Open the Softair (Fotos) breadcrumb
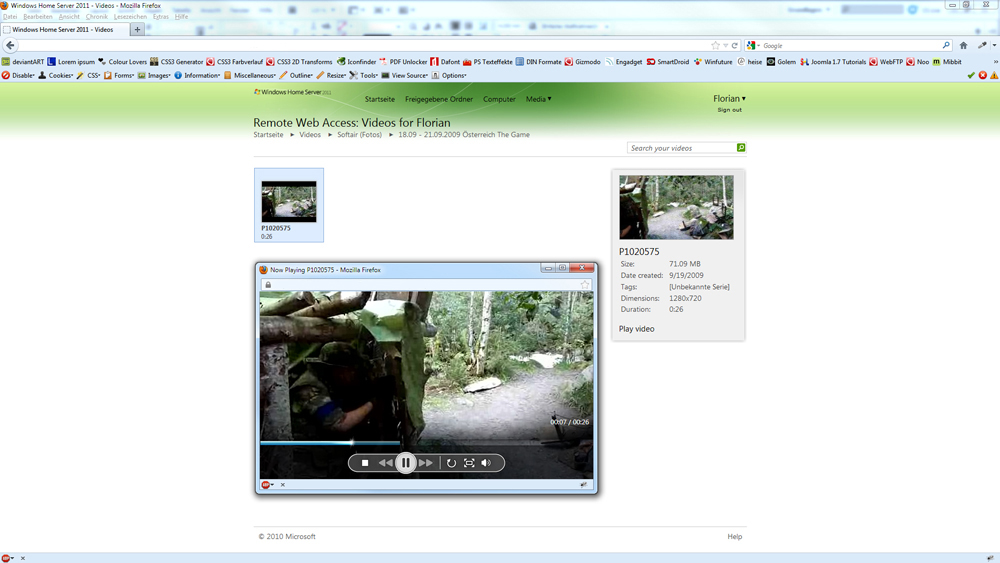Image resolution: width=1000 pixels, height=563 pixels. (360, 135)
